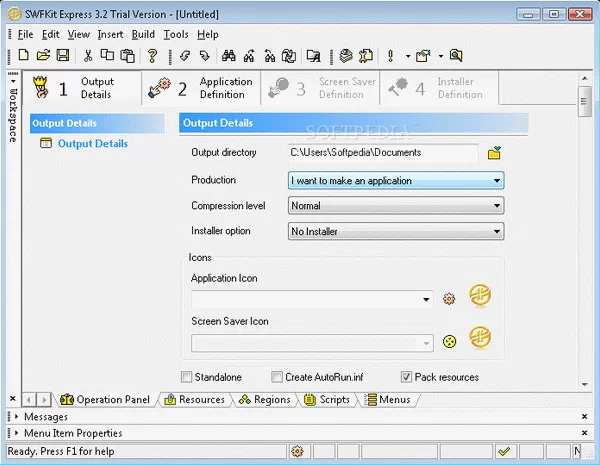Click the Application Icon preview logo
Viewport: 600px width, 465px height.
480,295
